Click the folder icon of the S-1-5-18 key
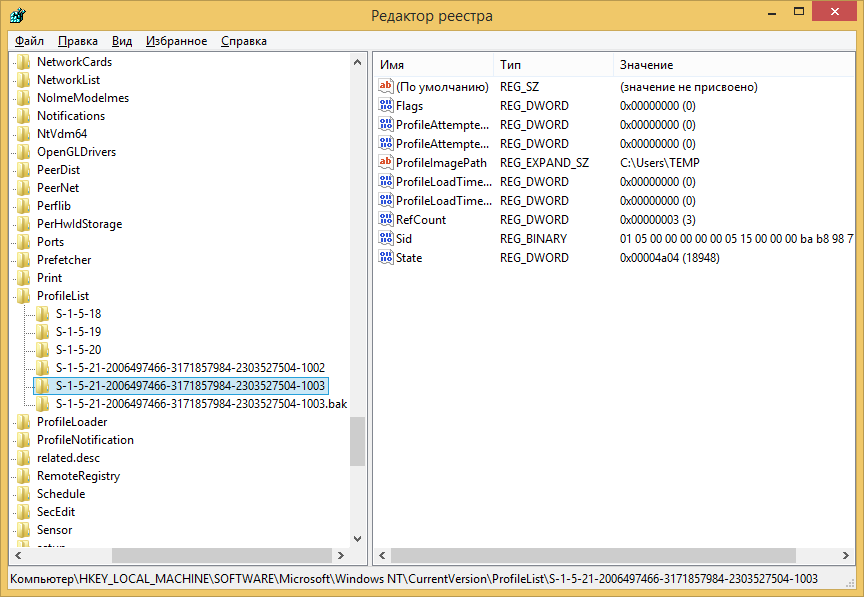This screenshot has height=597, width=864. [x=42, y=313]
